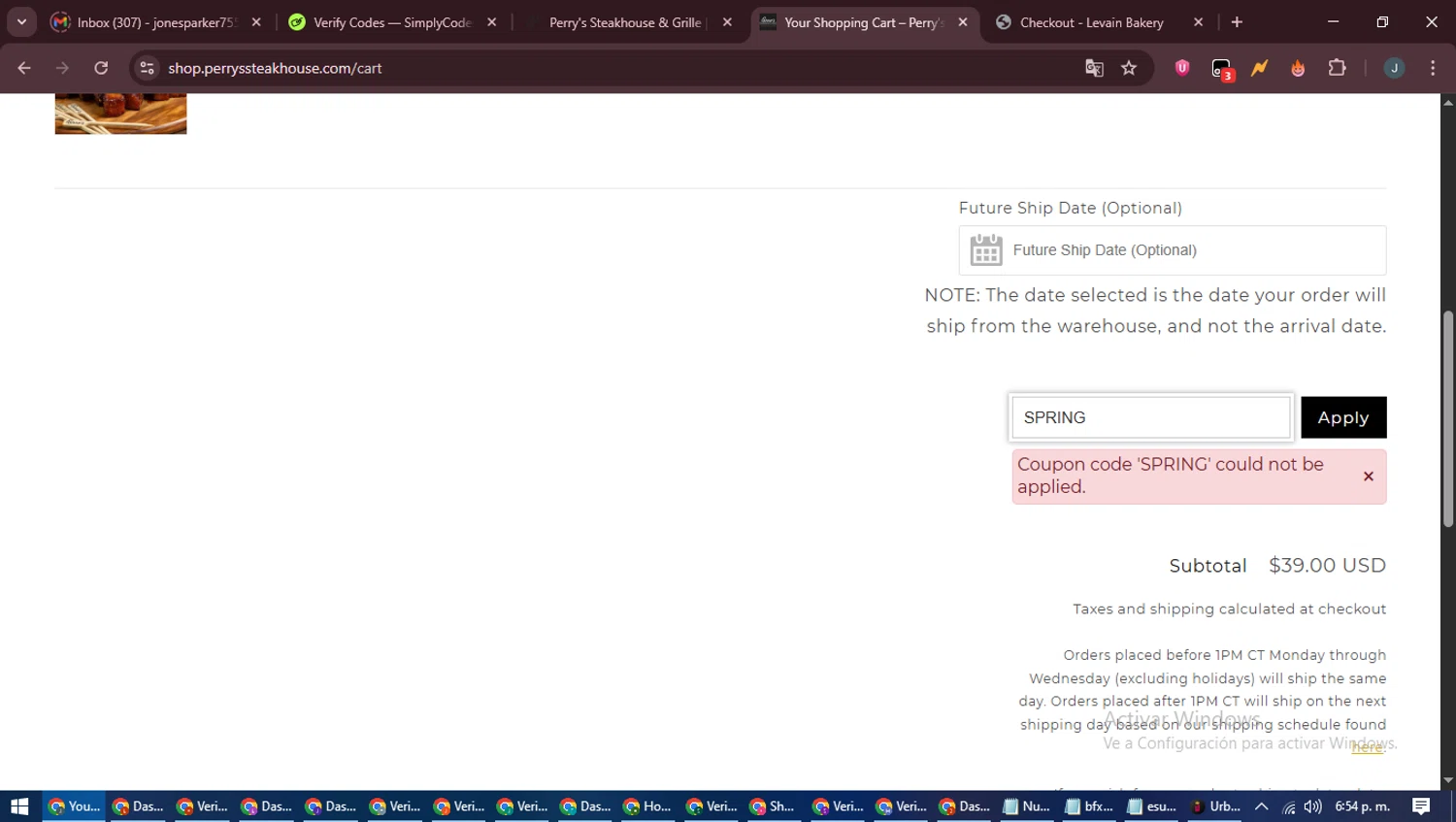
Task: Open the extension with the red 3 badge
Action: click(x=1222, y=69)
